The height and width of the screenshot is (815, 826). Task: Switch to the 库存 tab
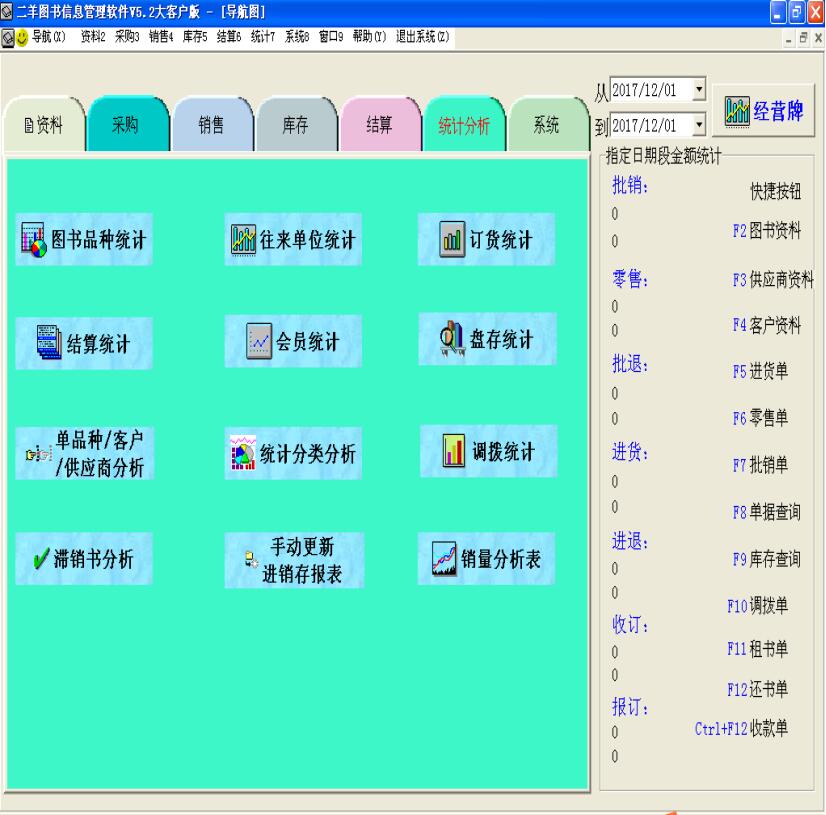[296, 124]
